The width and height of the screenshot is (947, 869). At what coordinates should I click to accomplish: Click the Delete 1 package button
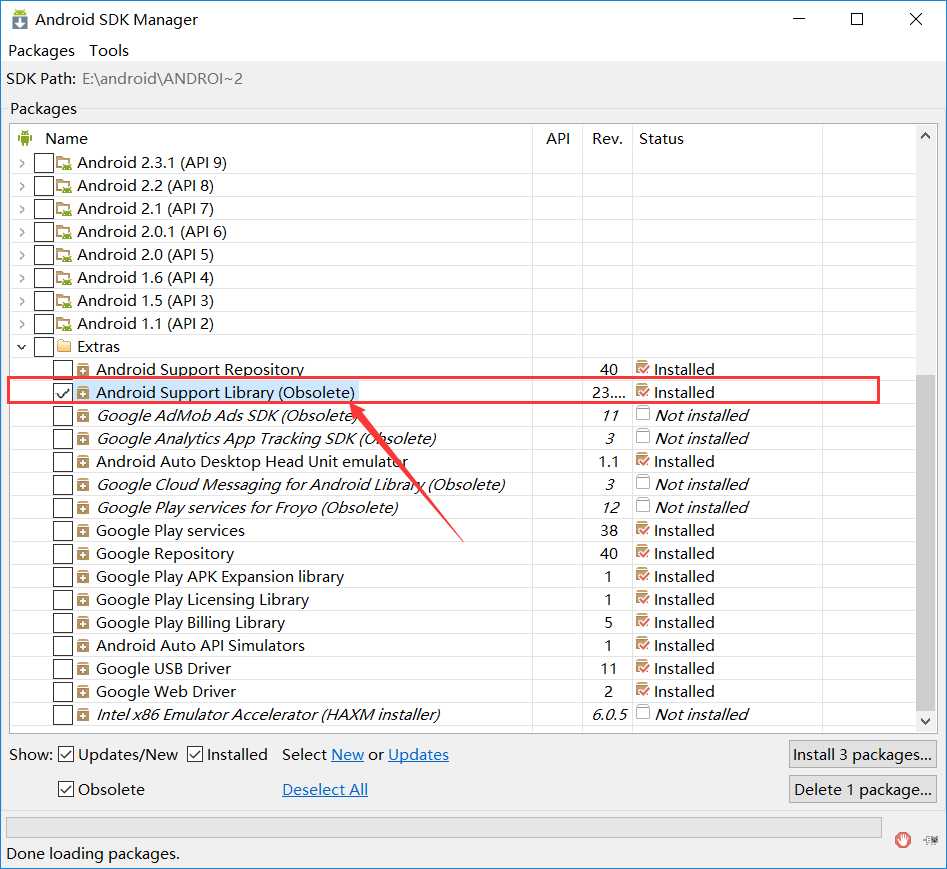[x=862, y=789]
